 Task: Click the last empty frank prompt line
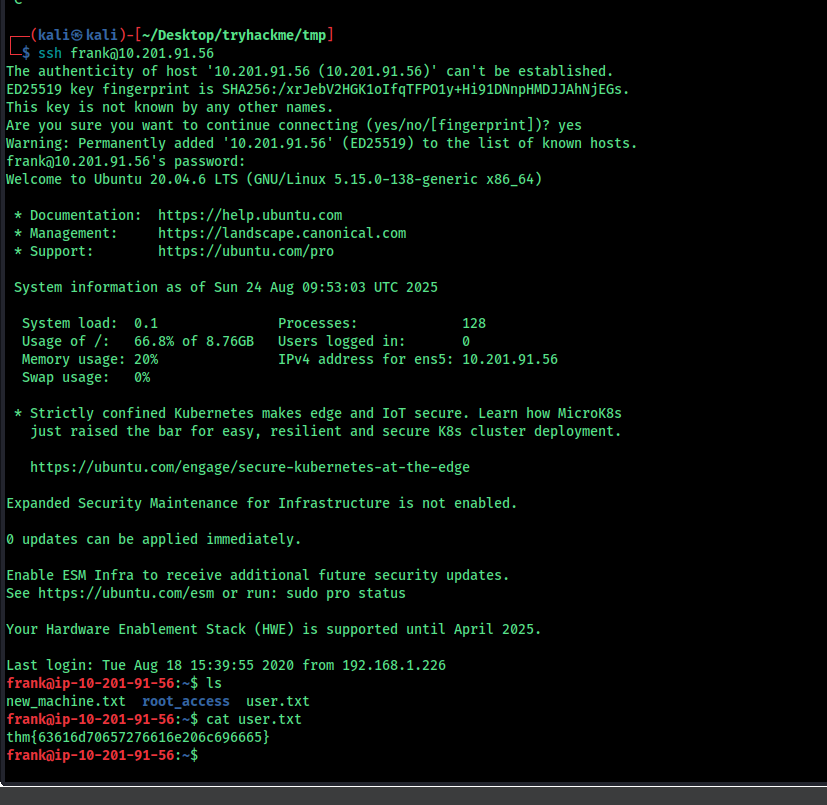[x=102, y=755]
